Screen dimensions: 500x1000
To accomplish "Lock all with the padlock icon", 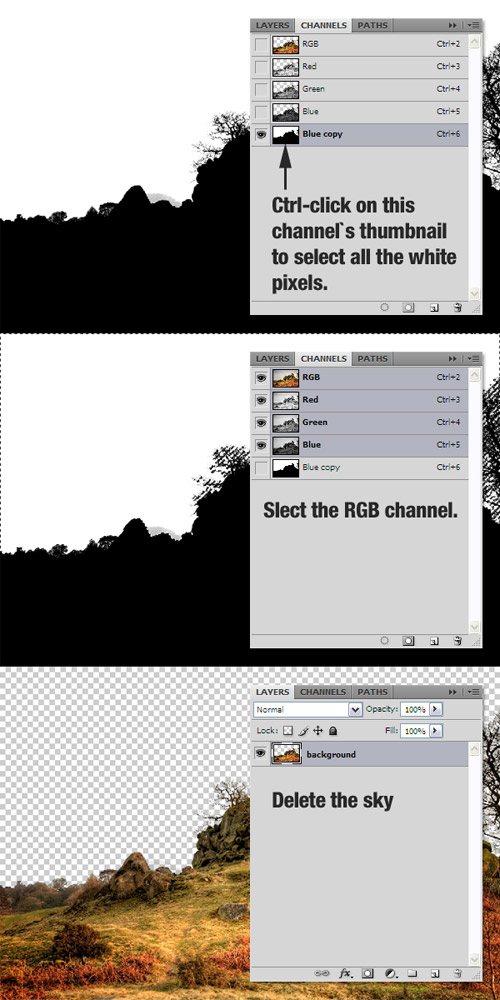I will point(333,730).
